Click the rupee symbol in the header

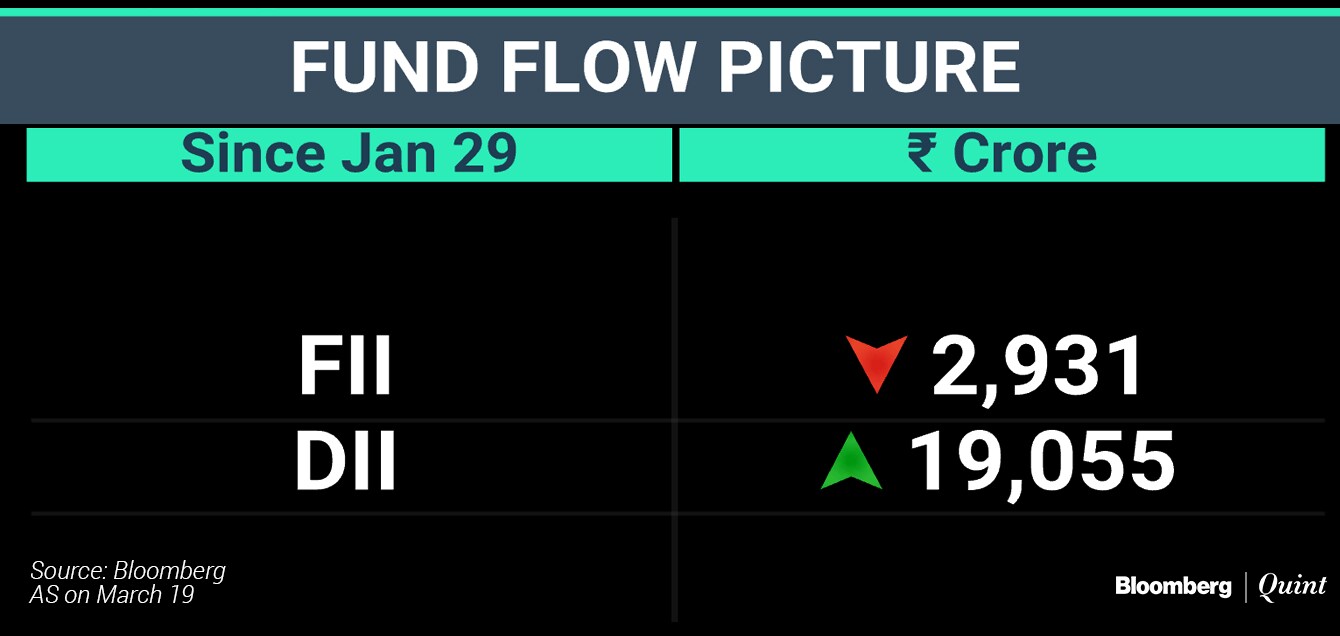pyautogui.click(x=923, y=154)
